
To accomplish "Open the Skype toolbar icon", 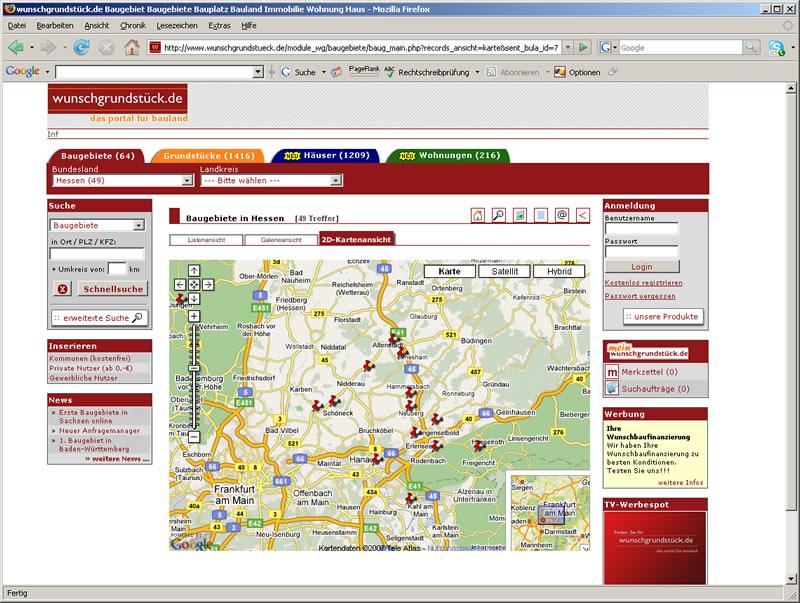I will tap(777, 48).
